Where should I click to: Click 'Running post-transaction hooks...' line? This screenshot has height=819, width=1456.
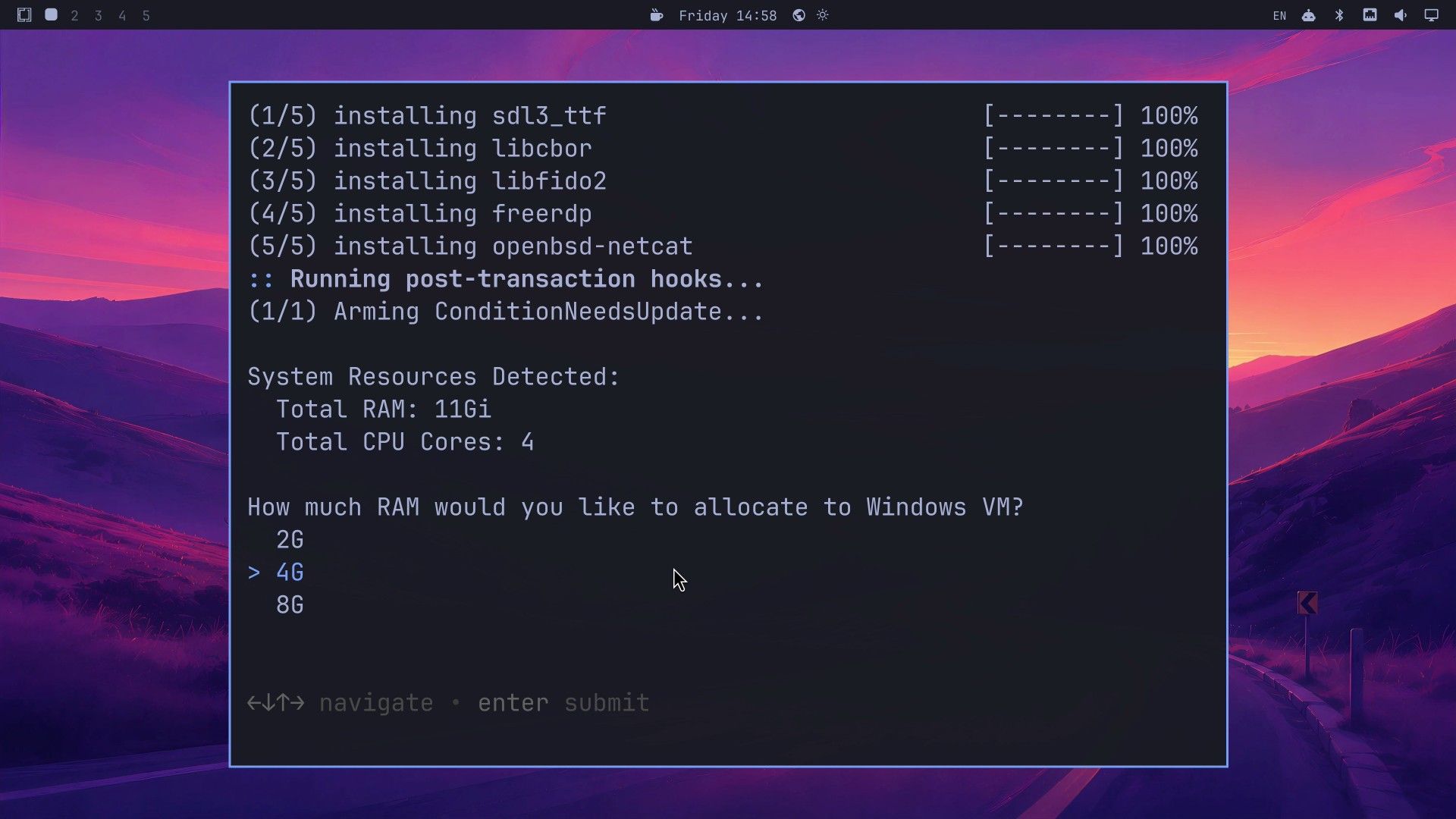(506, 279)
